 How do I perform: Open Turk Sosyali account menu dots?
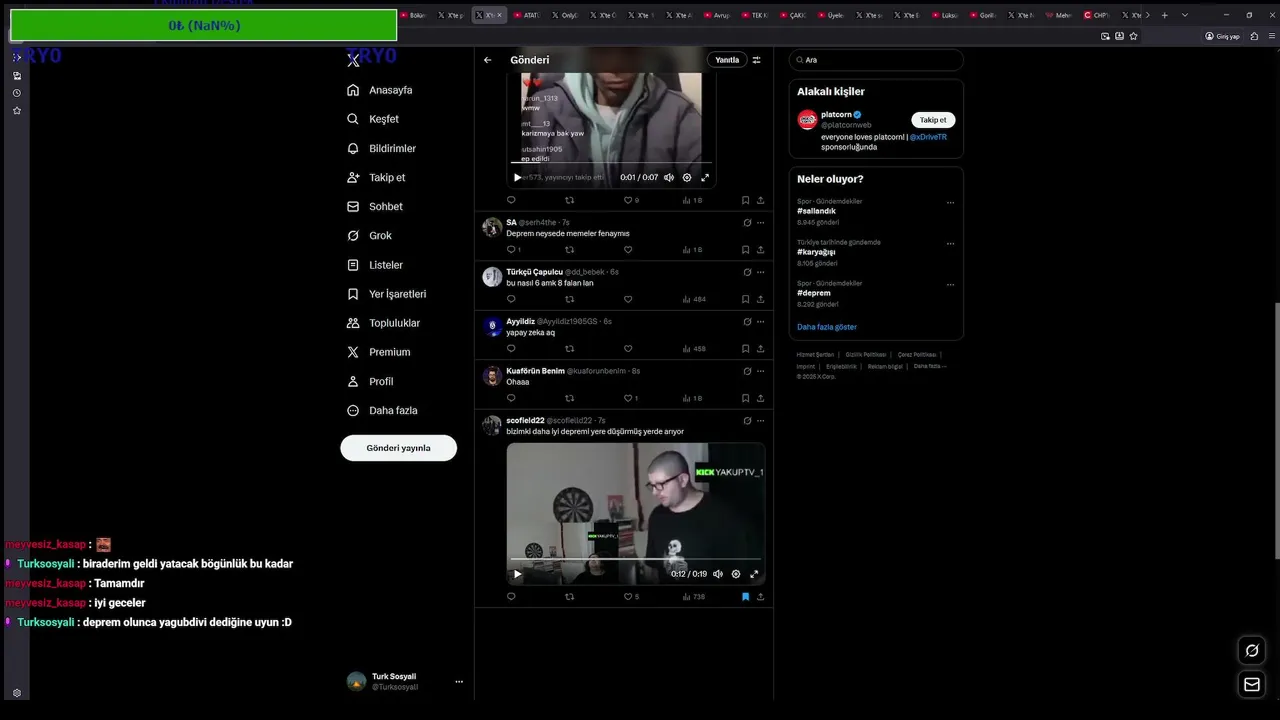coord(459,682)
